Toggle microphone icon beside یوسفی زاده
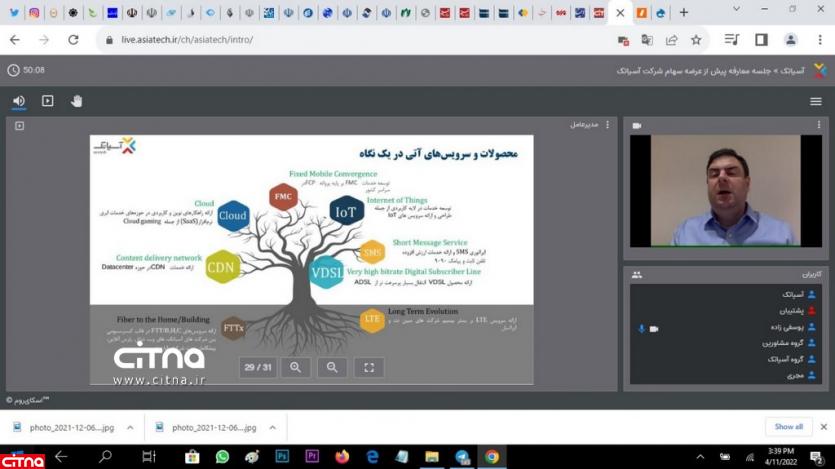Image resolution: width=835 pixels, height=469 pixels. point(641,328)
